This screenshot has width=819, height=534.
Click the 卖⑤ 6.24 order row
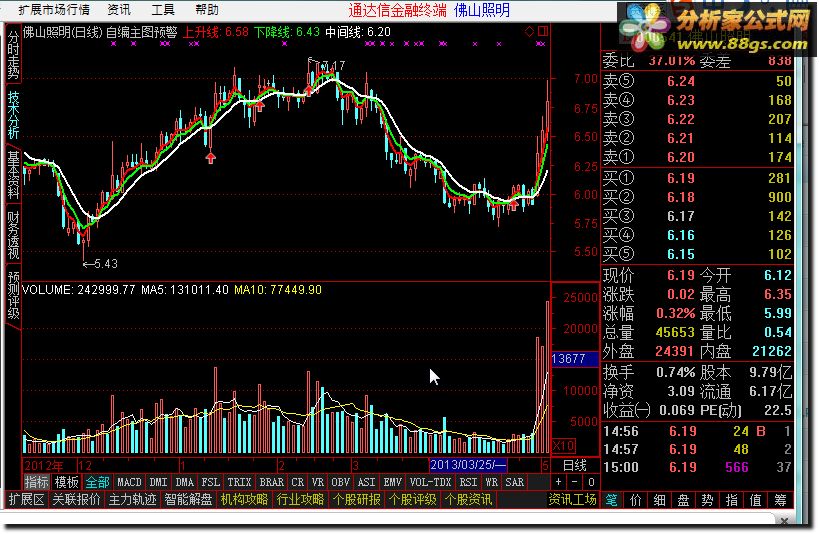(x=697, y=81)
